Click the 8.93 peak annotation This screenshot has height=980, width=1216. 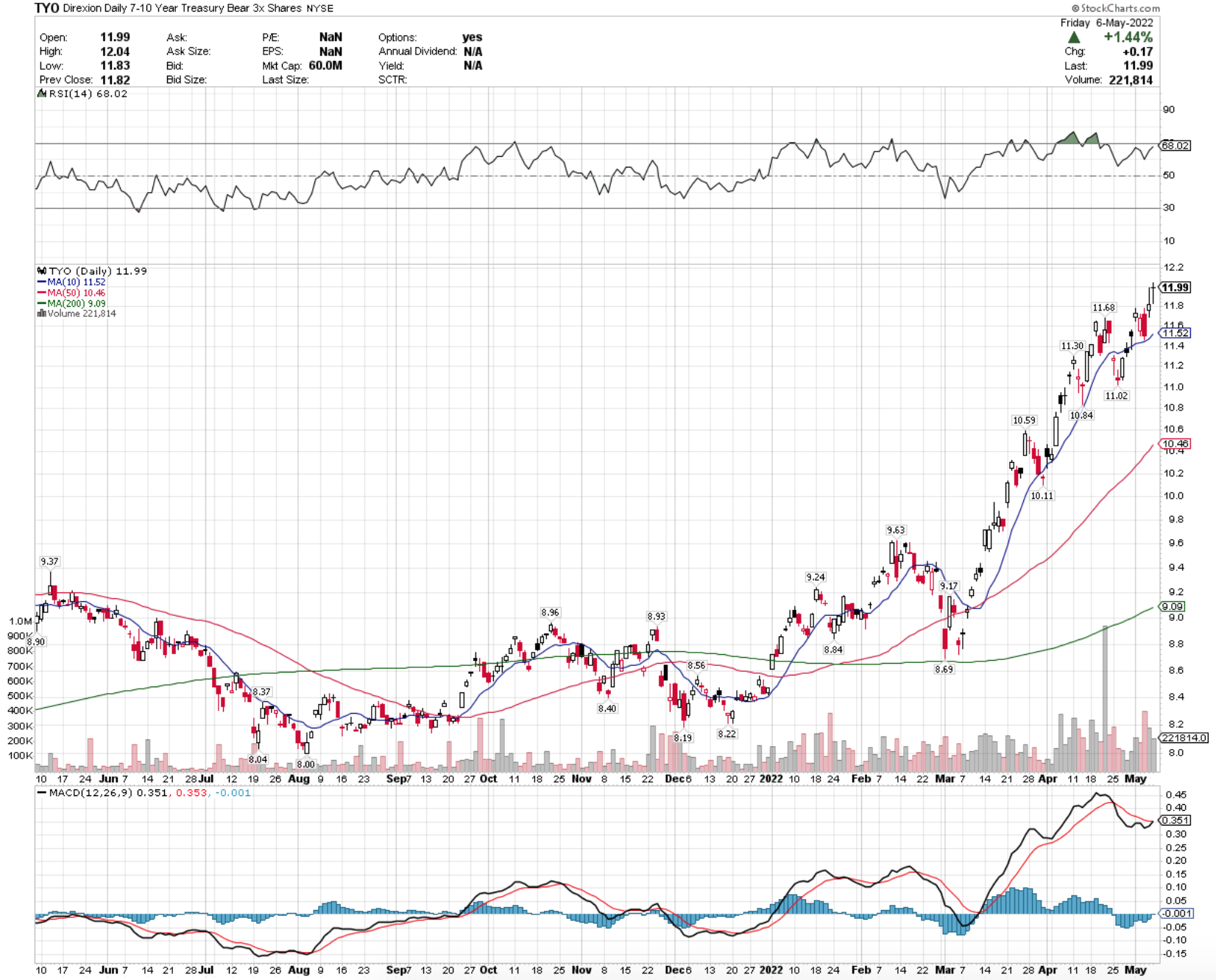(656, 617)
